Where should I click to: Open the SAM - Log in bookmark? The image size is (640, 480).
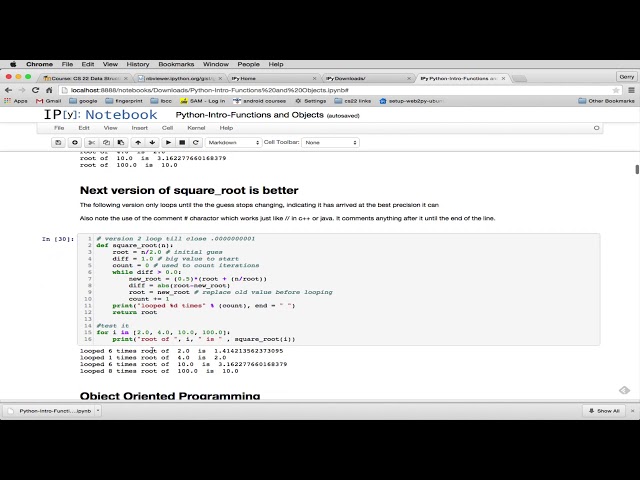click(x=203, y=101)
